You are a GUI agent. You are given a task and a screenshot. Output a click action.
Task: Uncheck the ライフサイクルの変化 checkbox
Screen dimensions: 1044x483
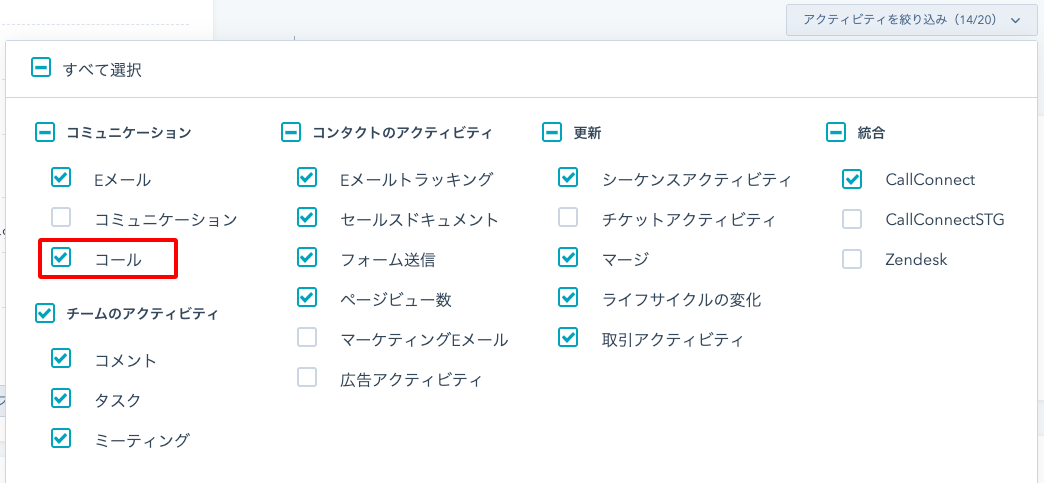point(568,297)
